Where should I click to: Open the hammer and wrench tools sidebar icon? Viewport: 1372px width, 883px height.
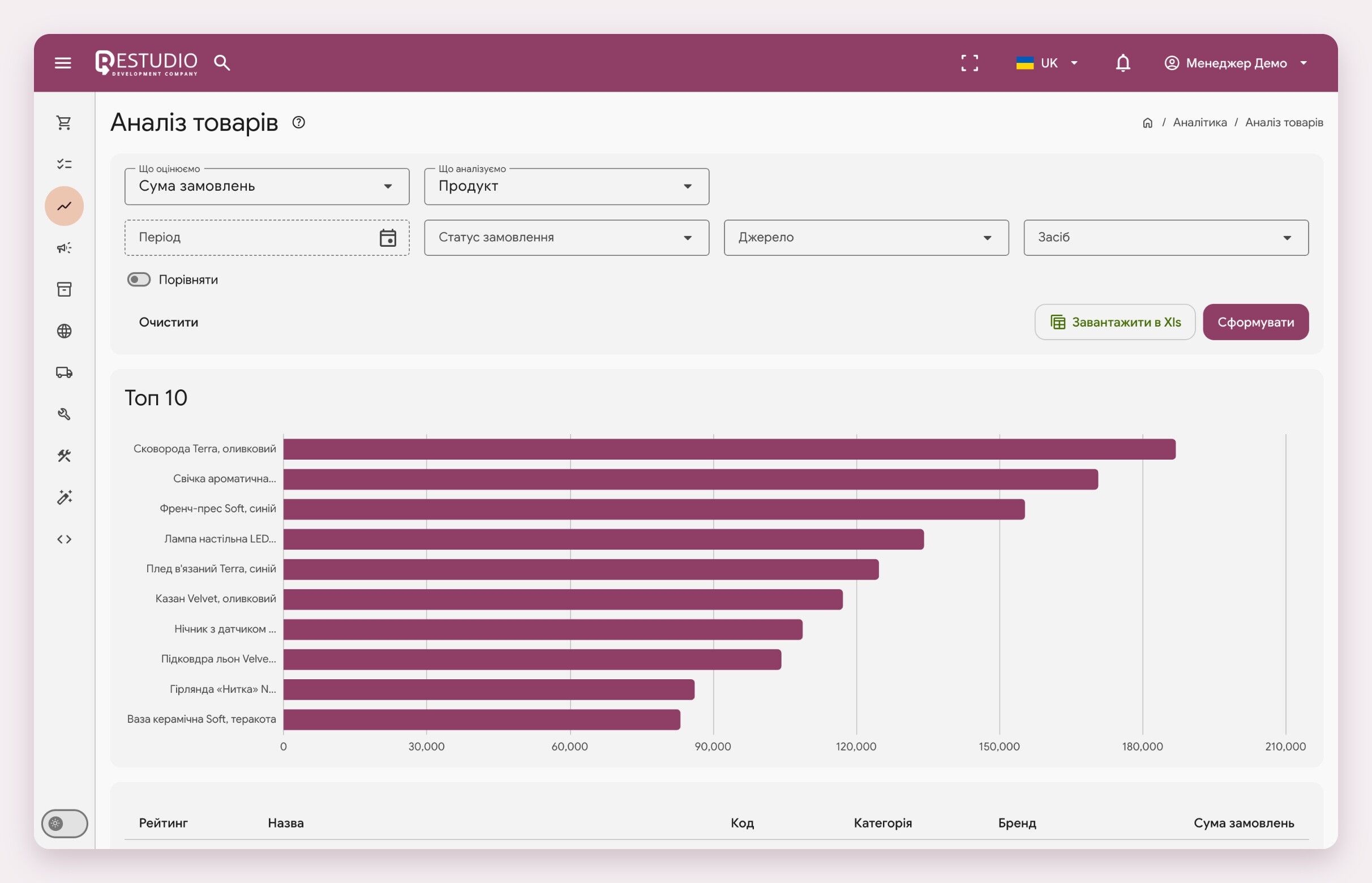coord(64,456)
